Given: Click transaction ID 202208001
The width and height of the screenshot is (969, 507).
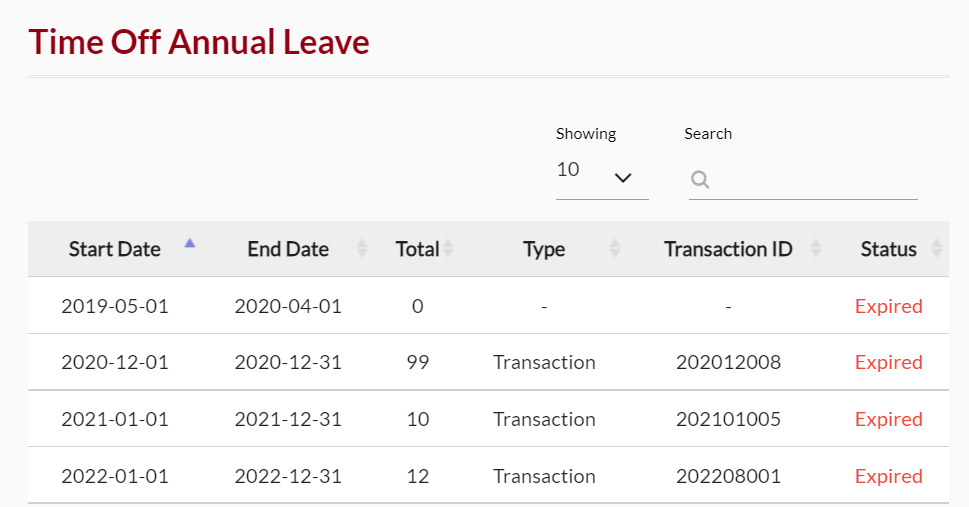Looking at the screenshot, I should 728,476.
